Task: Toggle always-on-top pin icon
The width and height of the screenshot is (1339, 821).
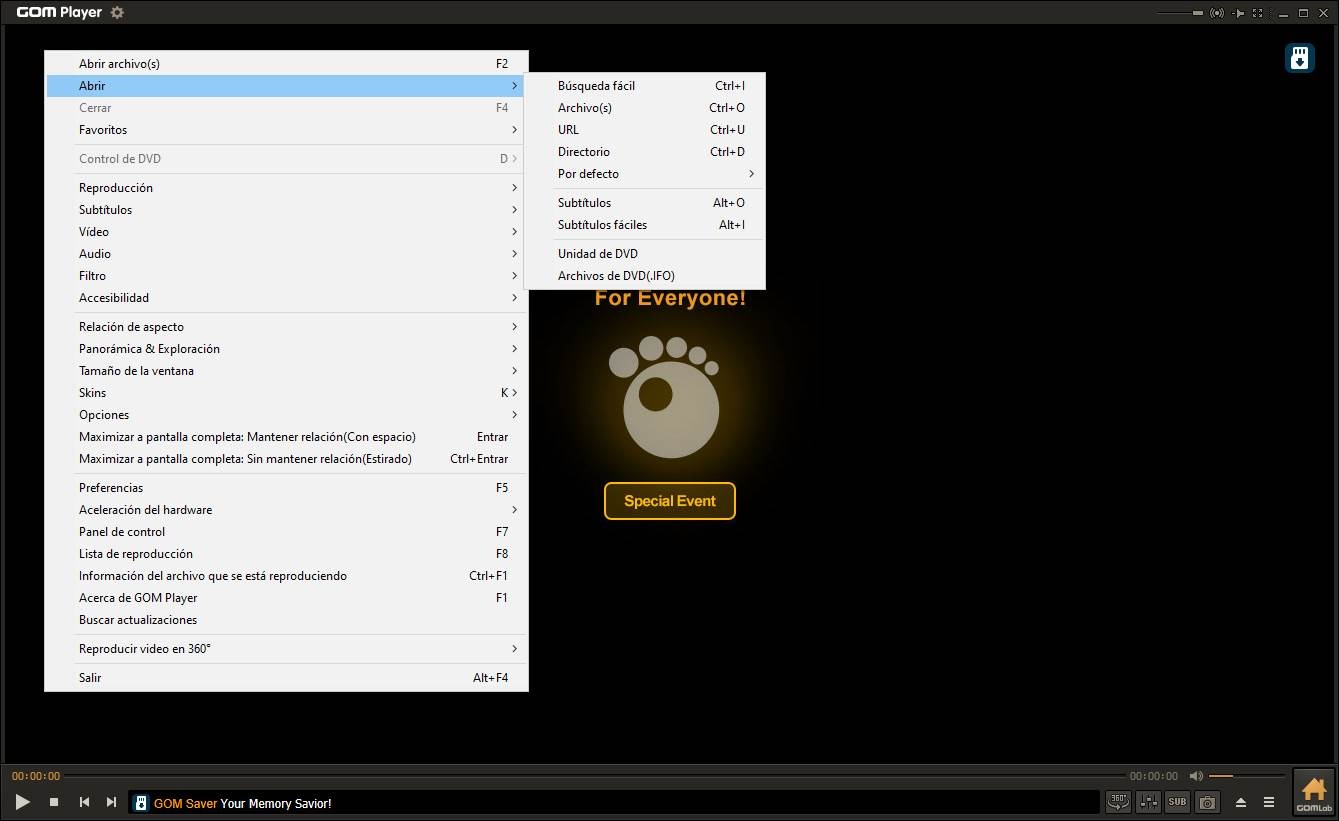Action: click(1240, 13)
